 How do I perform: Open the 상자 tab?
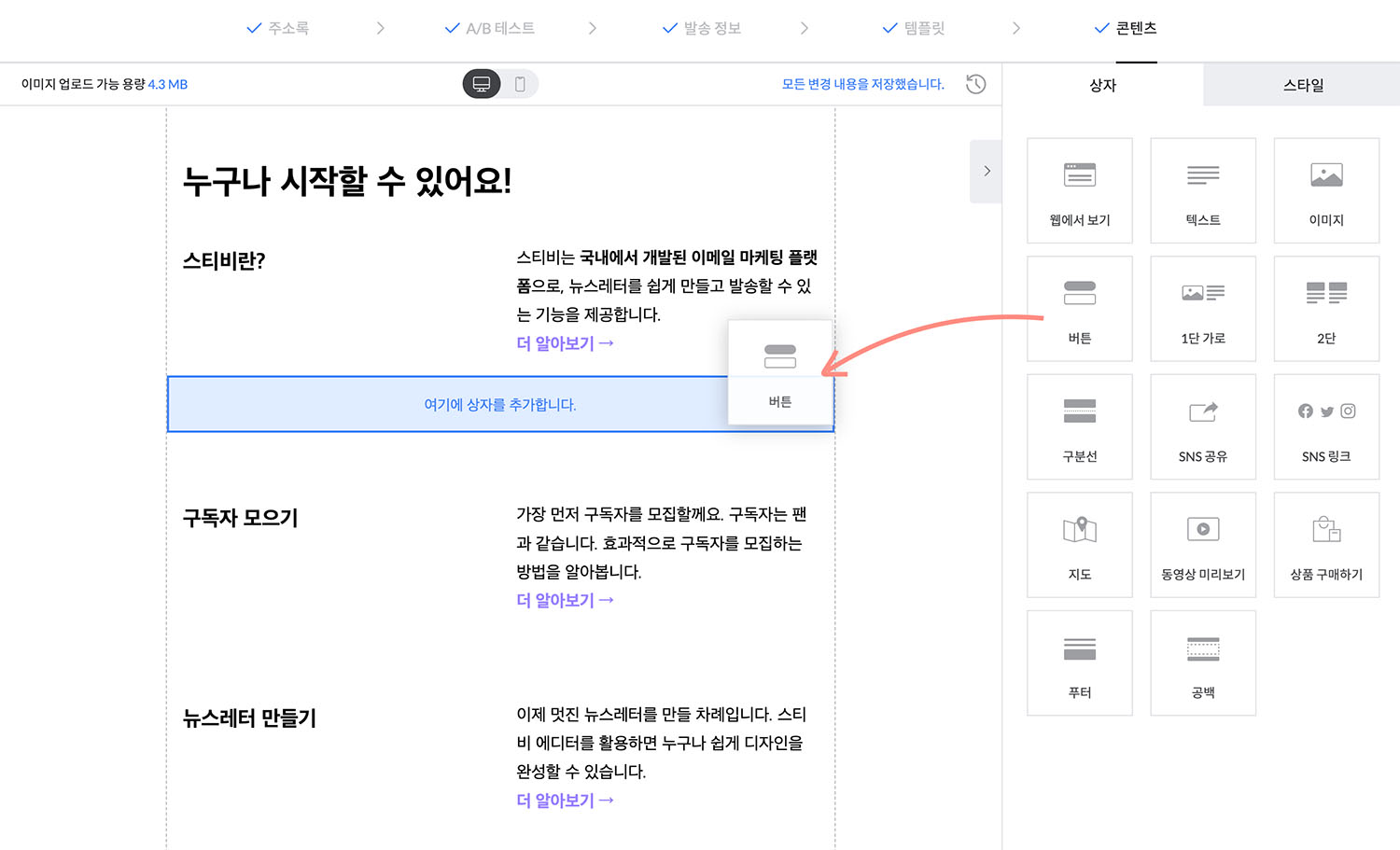point(1103,85)
